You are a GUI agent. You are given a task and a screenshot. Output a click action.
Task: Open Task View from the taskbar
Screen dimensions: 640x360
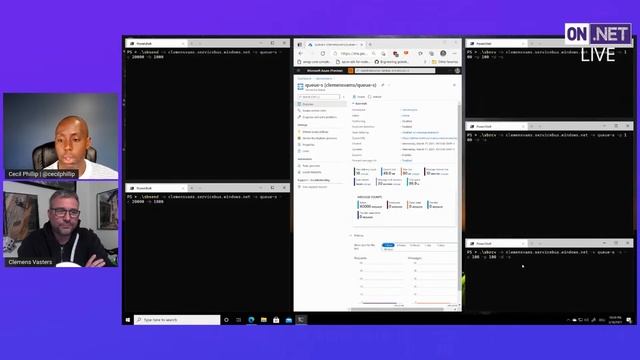pyautogui.click(x=238, y=320)
